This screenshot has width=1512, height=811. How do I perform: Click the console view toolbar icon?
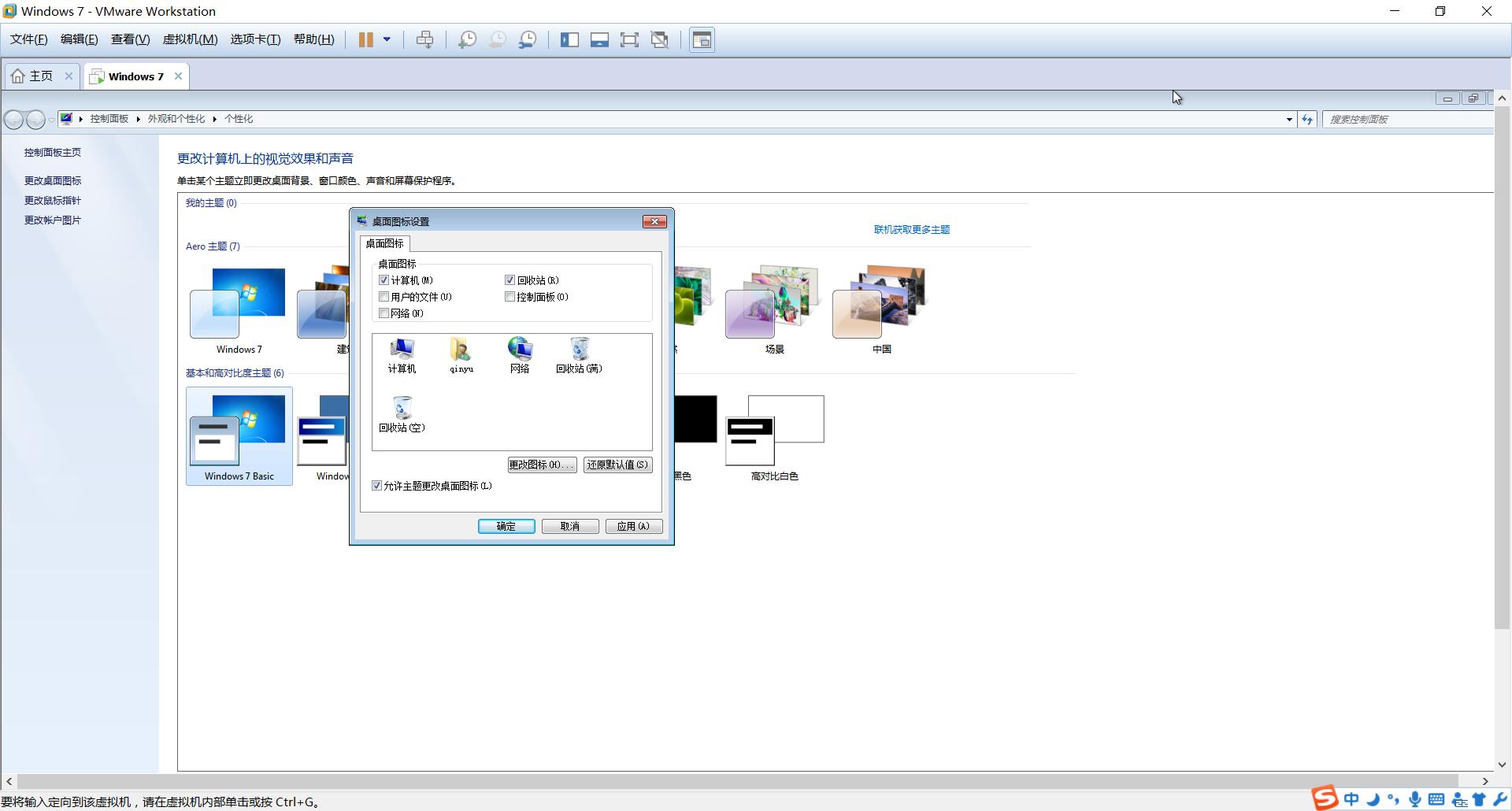[702, 39]
